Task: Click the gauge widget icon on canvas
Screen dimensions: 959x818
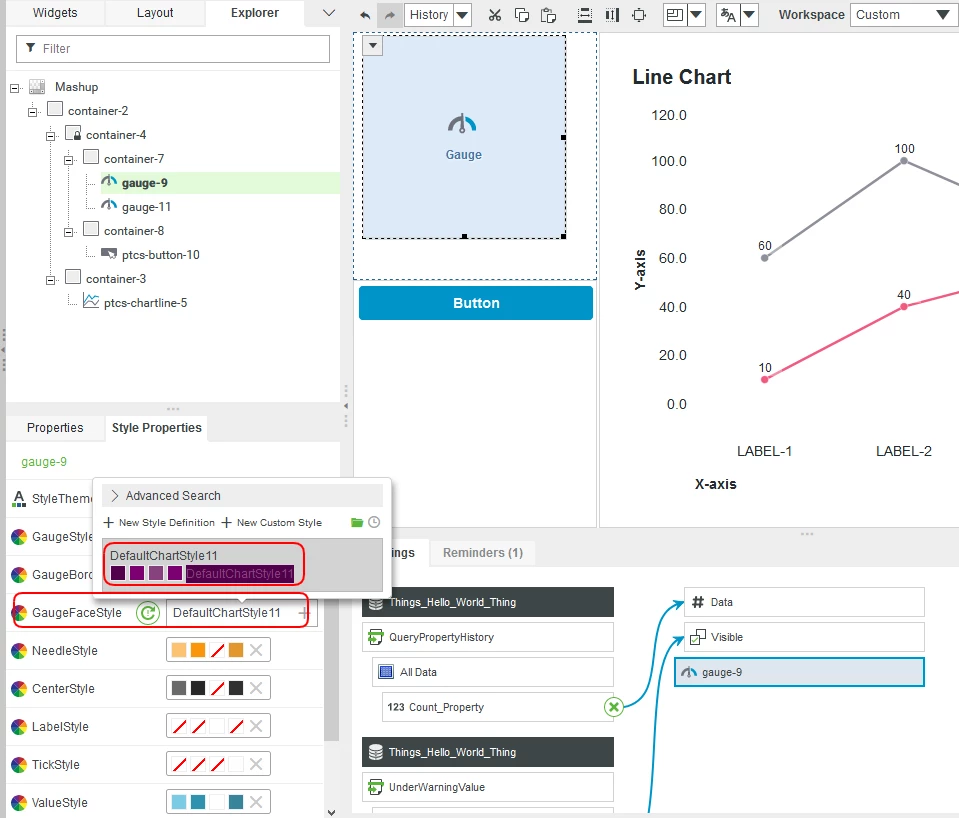Action: coord(462,124)
